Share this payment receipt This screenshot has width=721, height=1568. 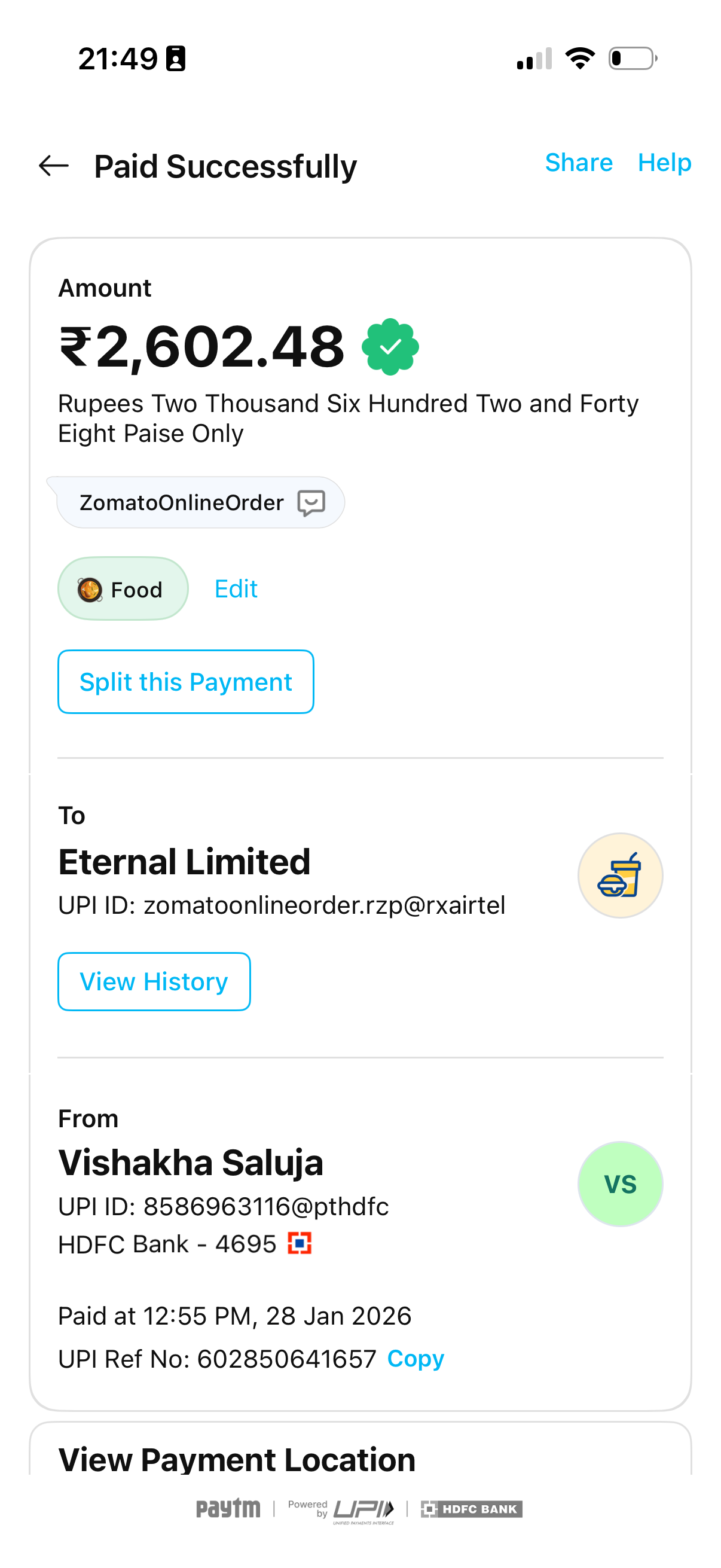[579, 163]
